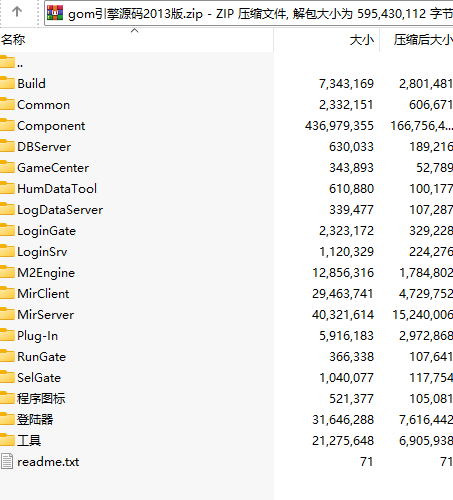The width and height of the screenshot is (453, 500).
Task: Click the size value 40,321,614
Action: pyautogui.click(x=343, y=315)
